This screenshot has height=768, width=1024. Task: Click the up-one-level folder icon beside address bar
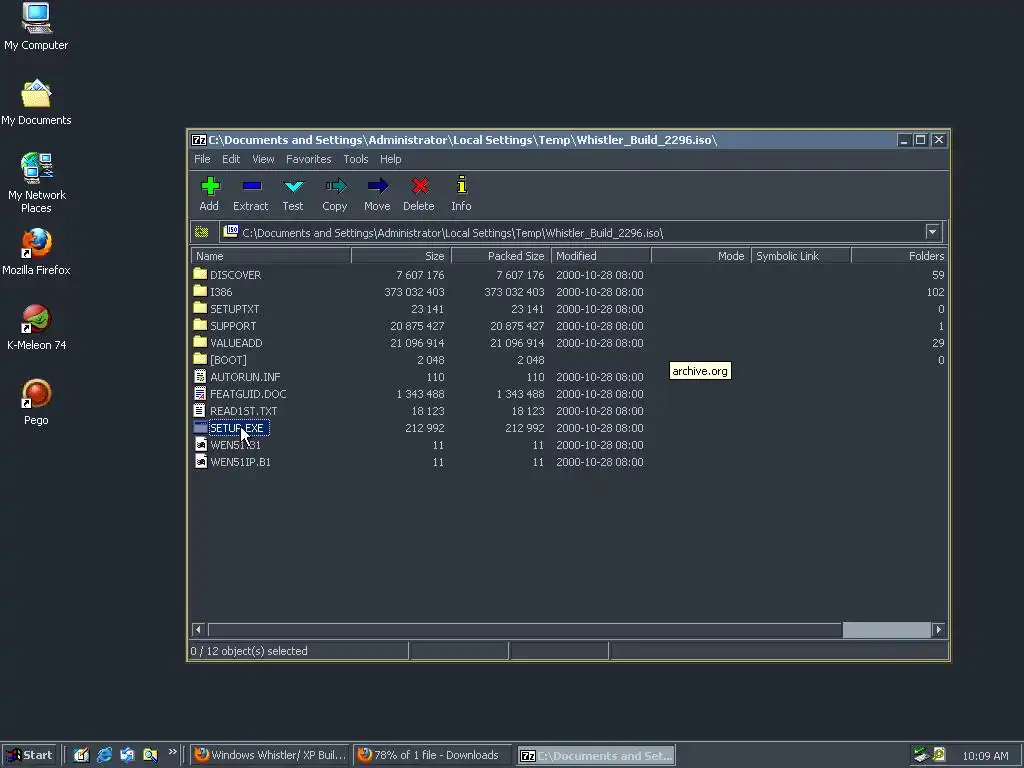tap(202, 232)
